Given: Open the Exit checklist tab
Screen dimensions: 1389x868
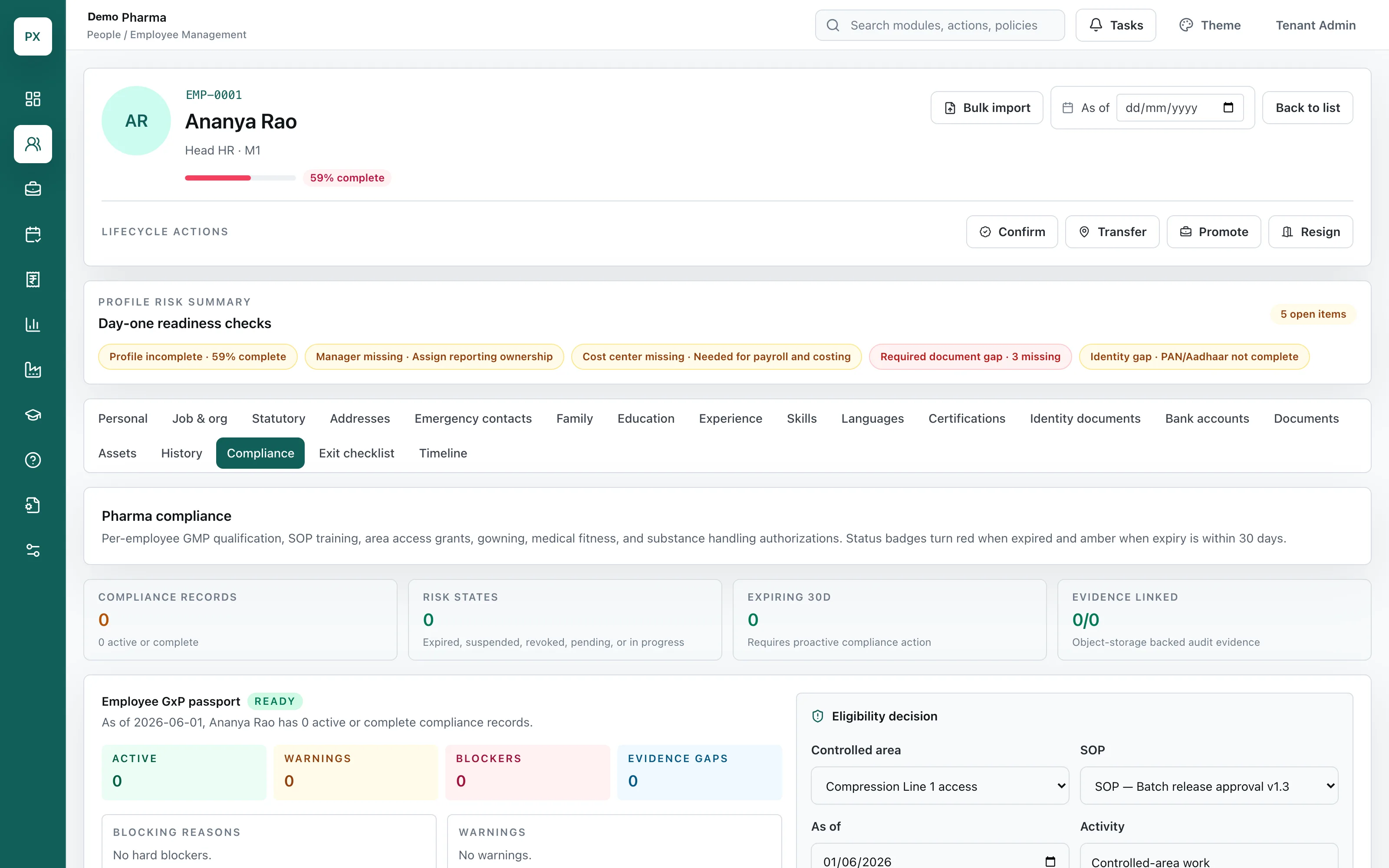Looking at the screenshot, I should pos(356,453).
